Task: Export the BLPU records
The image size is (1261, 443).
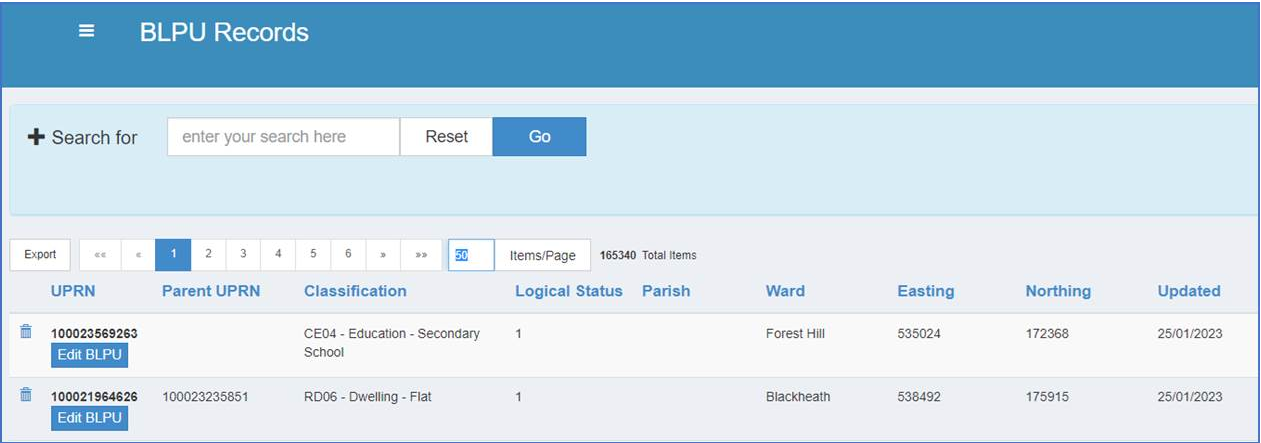Action: (x=40, y=255)
